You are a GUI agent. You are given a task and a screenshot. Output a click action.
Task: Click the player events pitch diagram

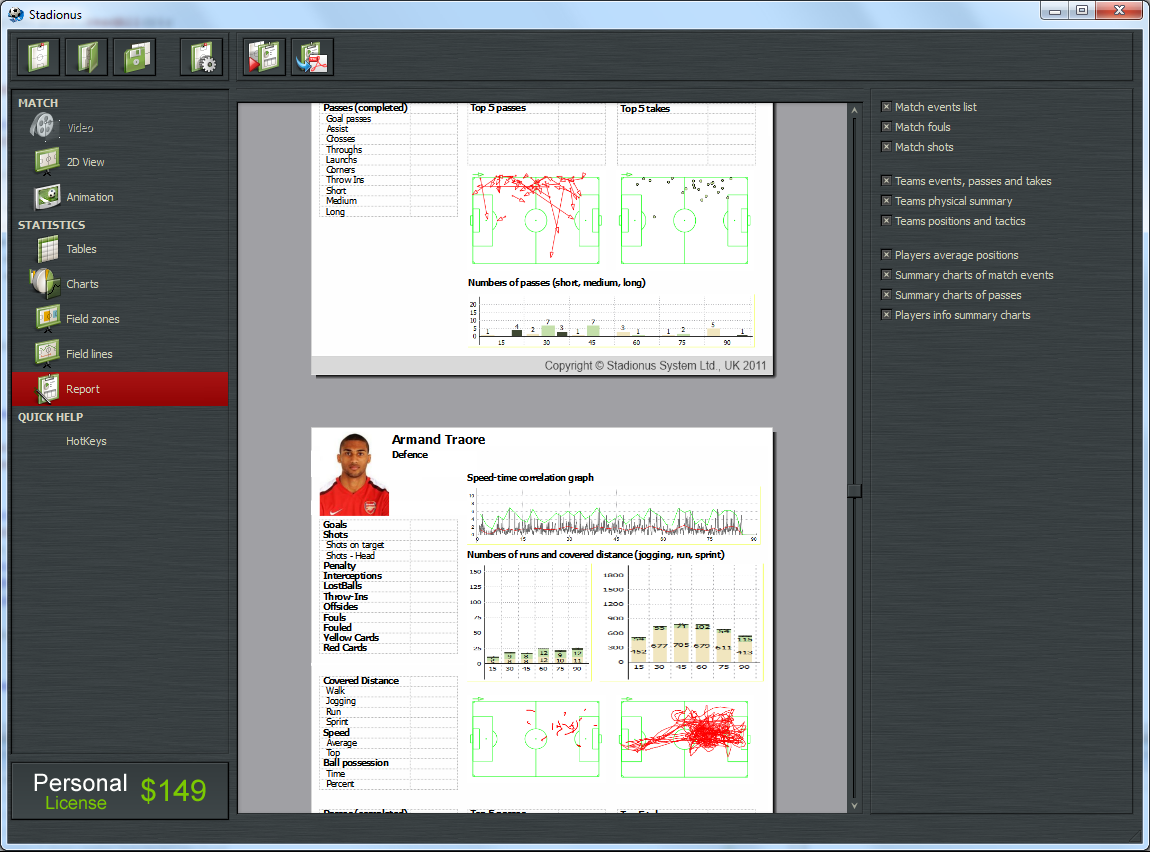536,738
